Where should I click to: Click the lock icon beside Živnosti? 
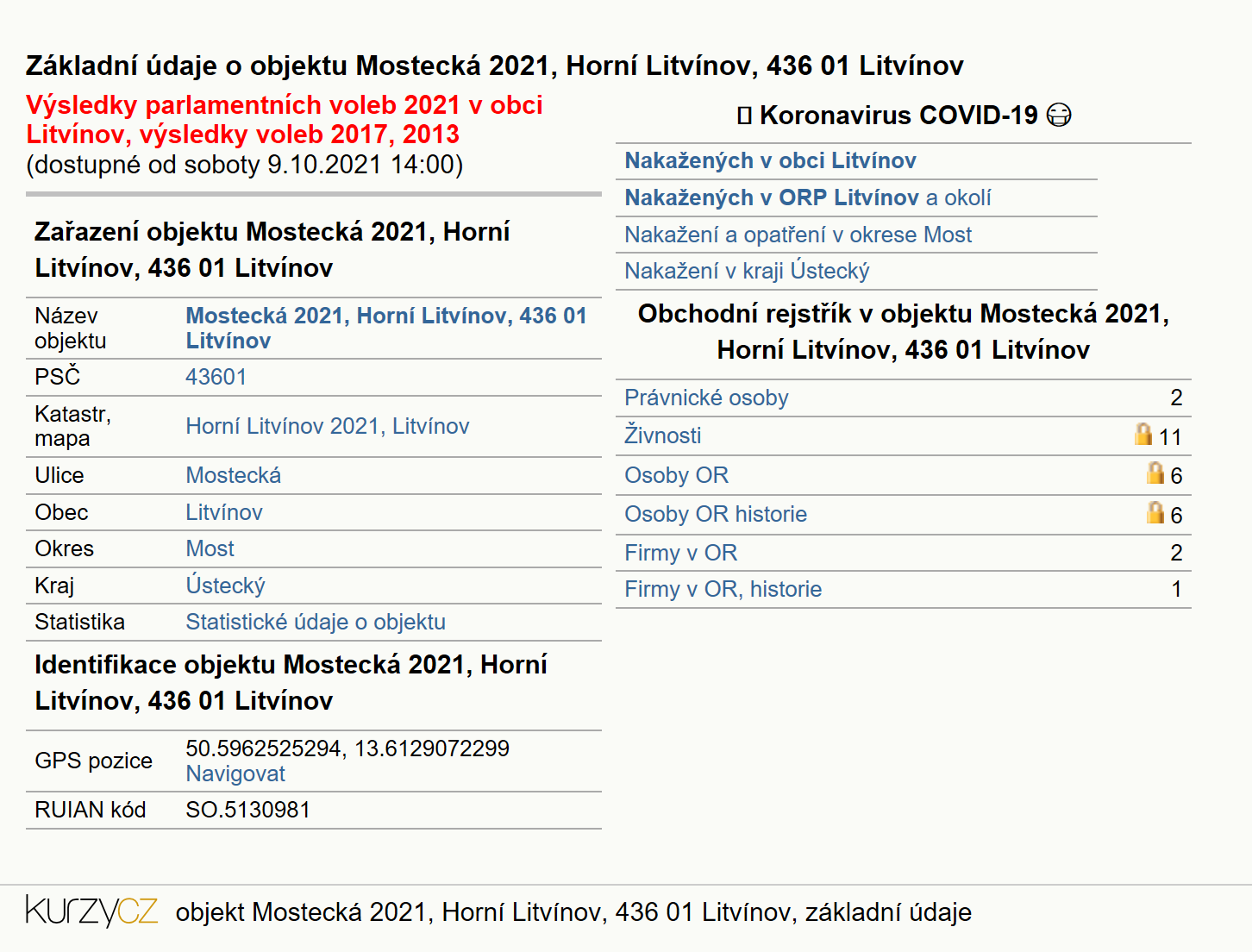(1143, 434)
